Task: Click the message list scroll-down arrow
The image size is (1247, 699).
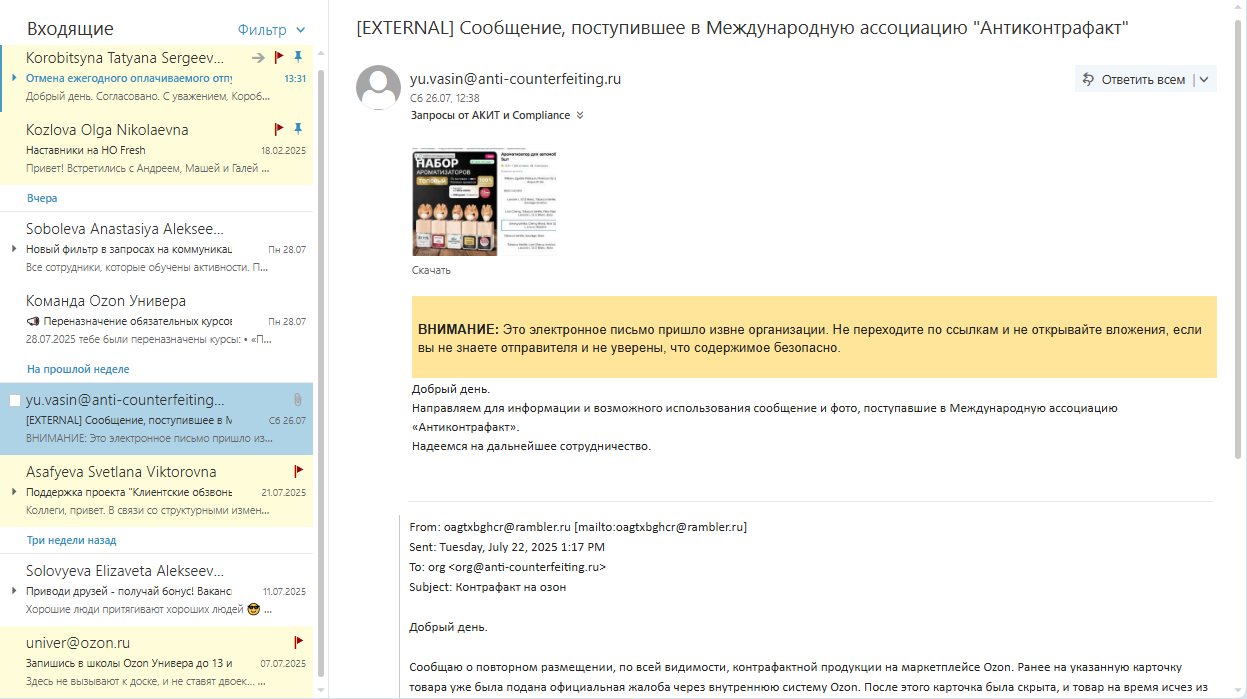Action: tap(321, 689)
